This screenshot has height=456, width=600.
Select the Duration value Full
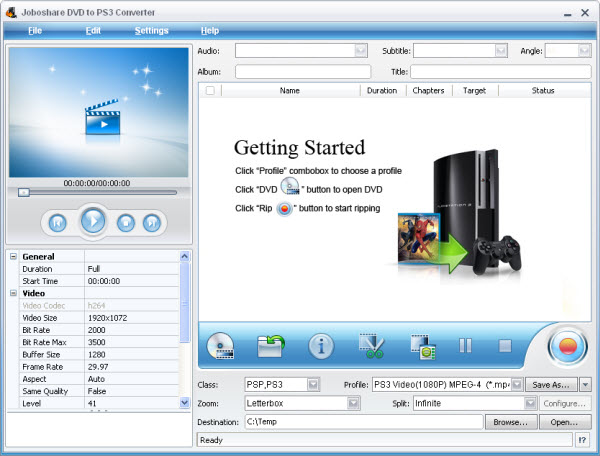(132, 269)
